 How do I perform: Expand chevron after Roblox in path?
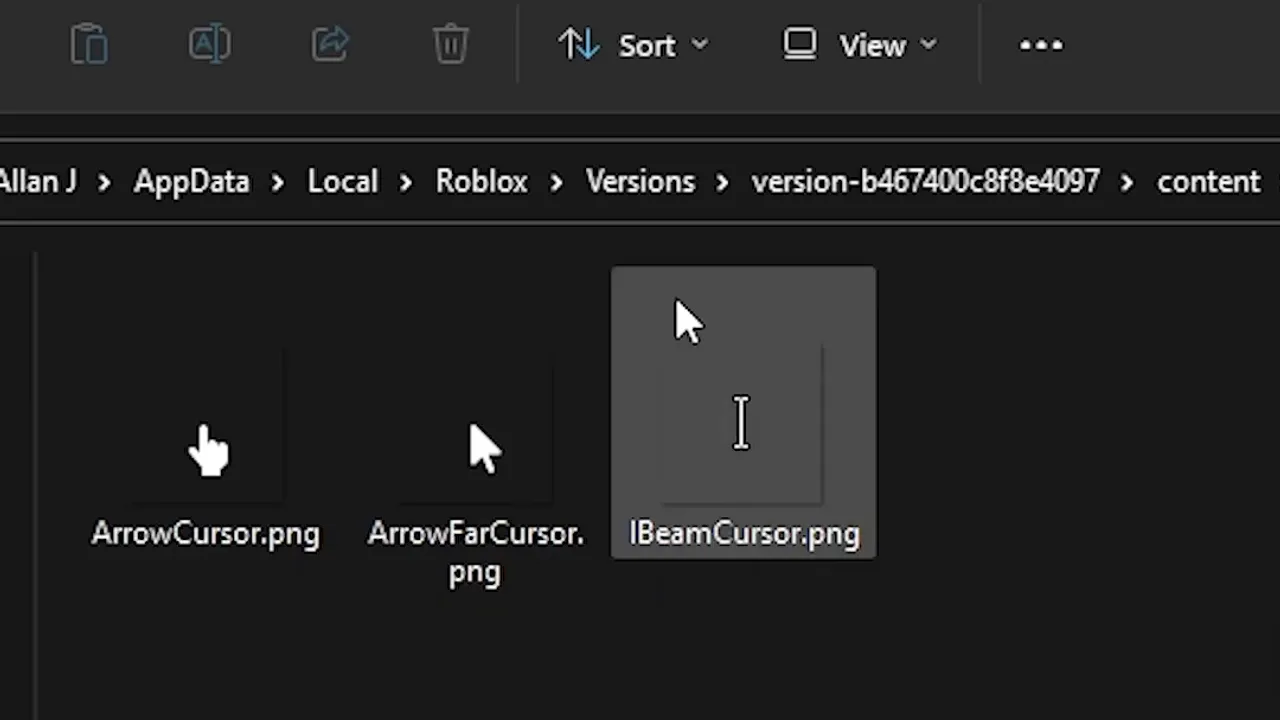556,183
